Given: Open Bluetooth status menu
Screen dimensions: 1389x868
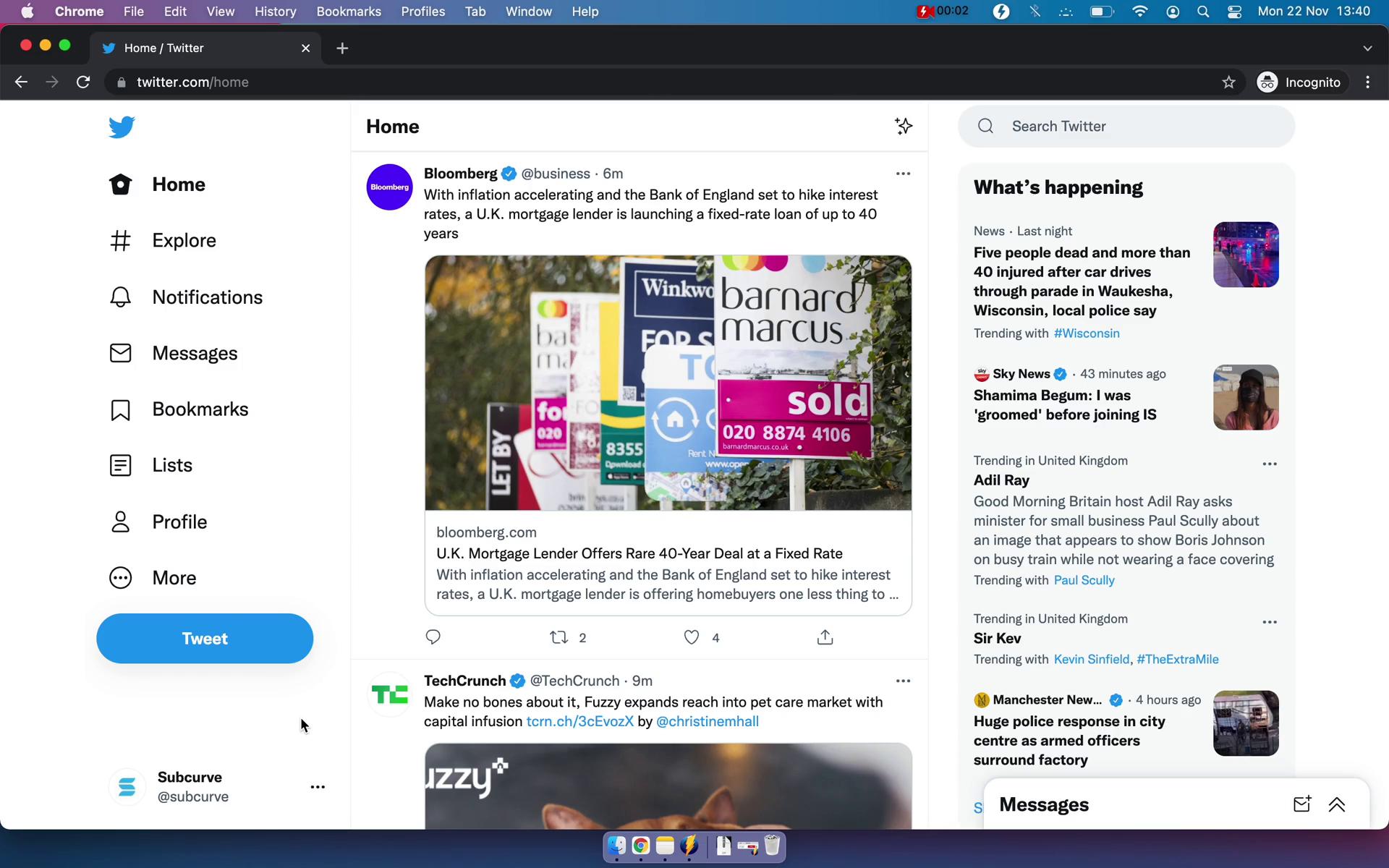Looking at the screenshot, I should click(x=1035, y=12).
